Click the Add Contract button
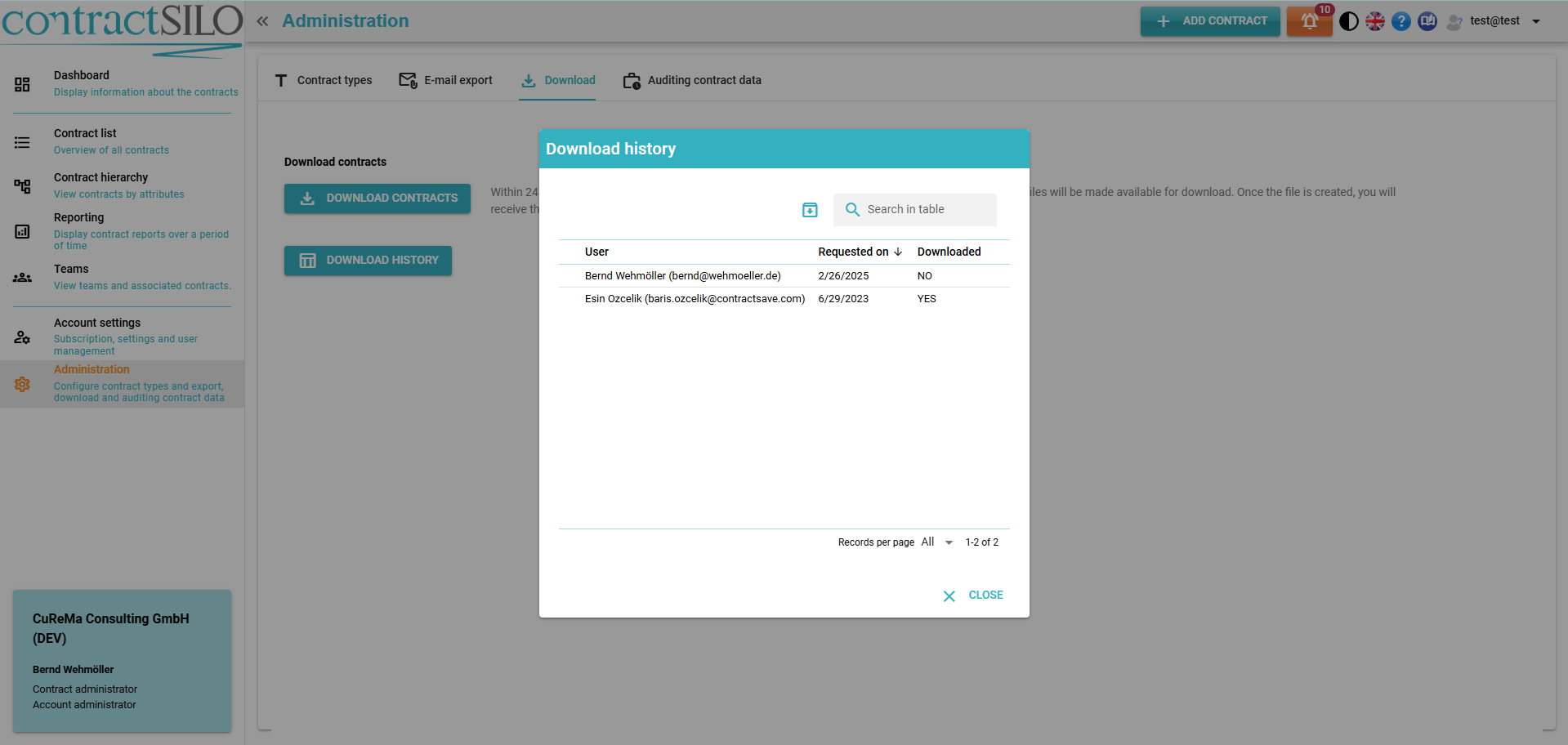Image resolution: width=1568 pixels, height=745 pixels. coord(1210,21)
